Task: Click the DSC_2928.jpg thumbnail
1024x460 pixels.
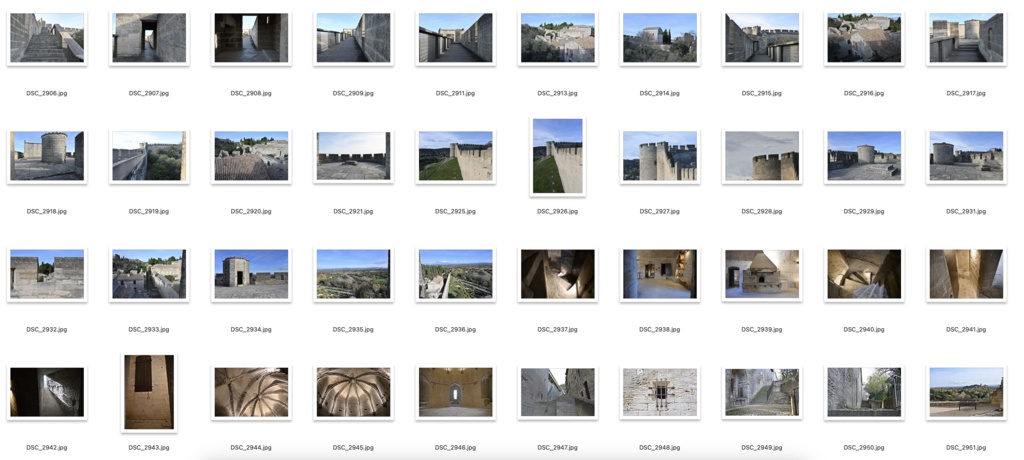Action: pyautogui.click(x=762, y=156)
